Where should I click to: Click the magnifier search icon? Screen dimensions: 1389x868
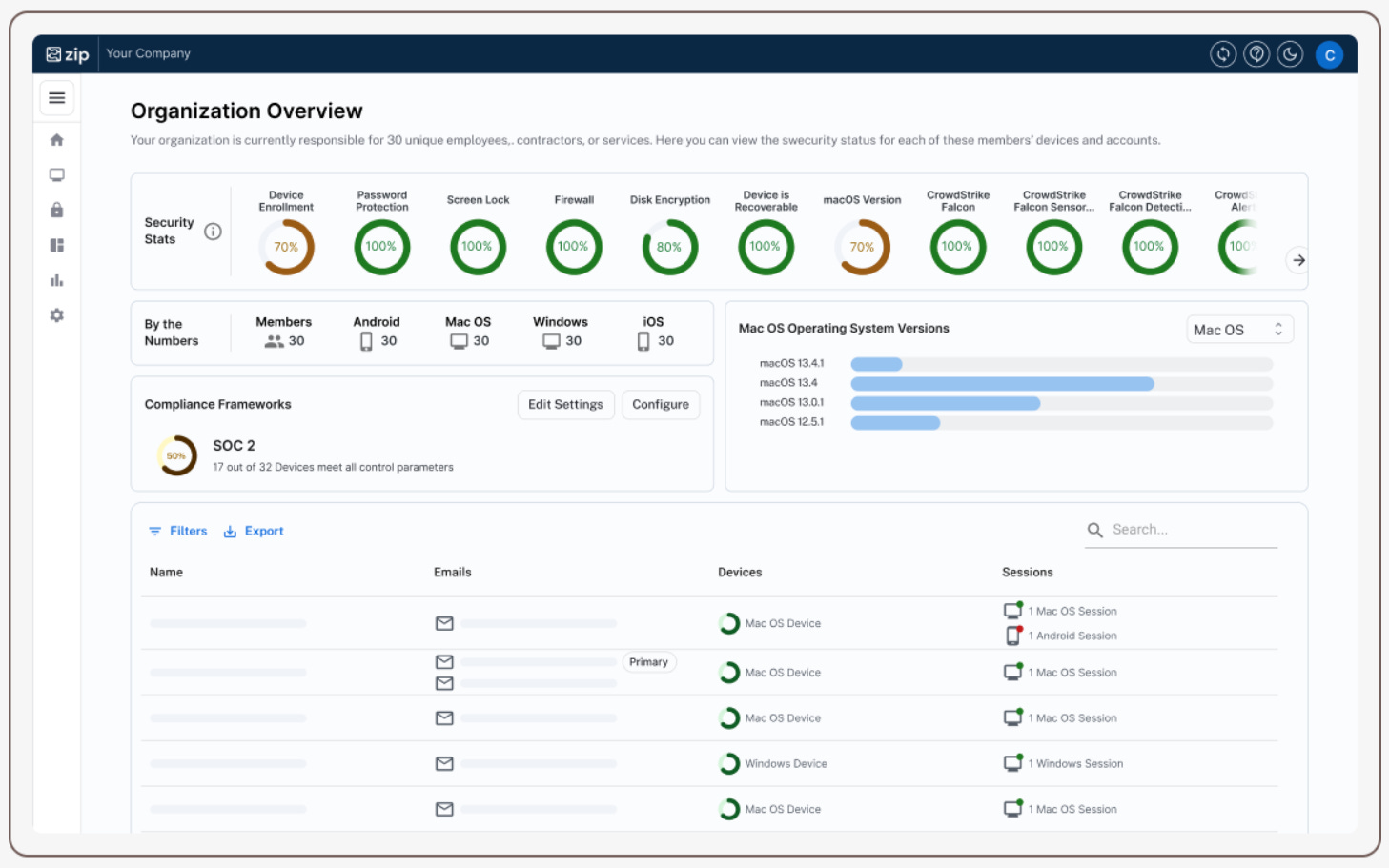tap(1095, 530)
